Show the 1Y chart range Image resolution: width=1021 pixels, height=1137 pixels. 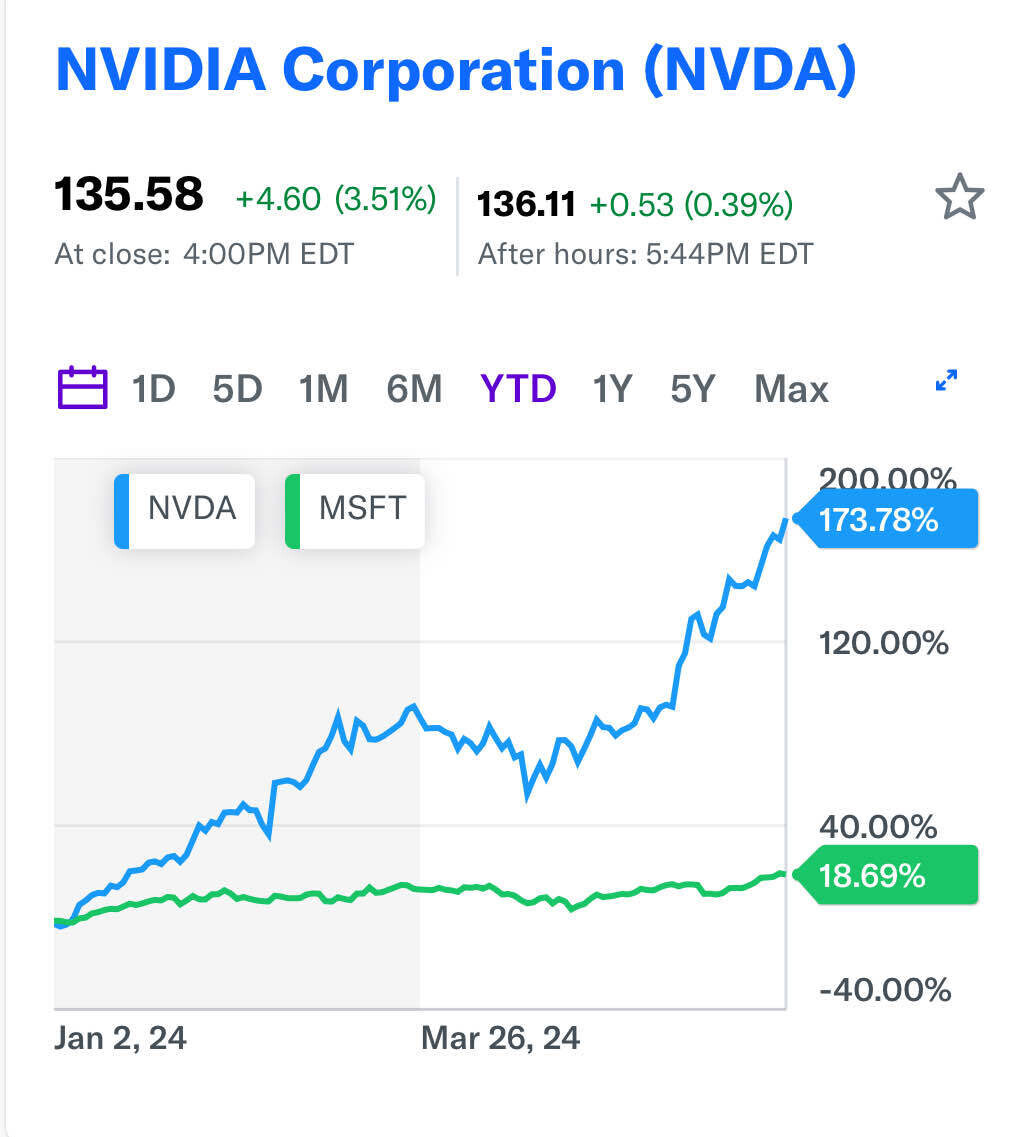click(x=612, y=388)
